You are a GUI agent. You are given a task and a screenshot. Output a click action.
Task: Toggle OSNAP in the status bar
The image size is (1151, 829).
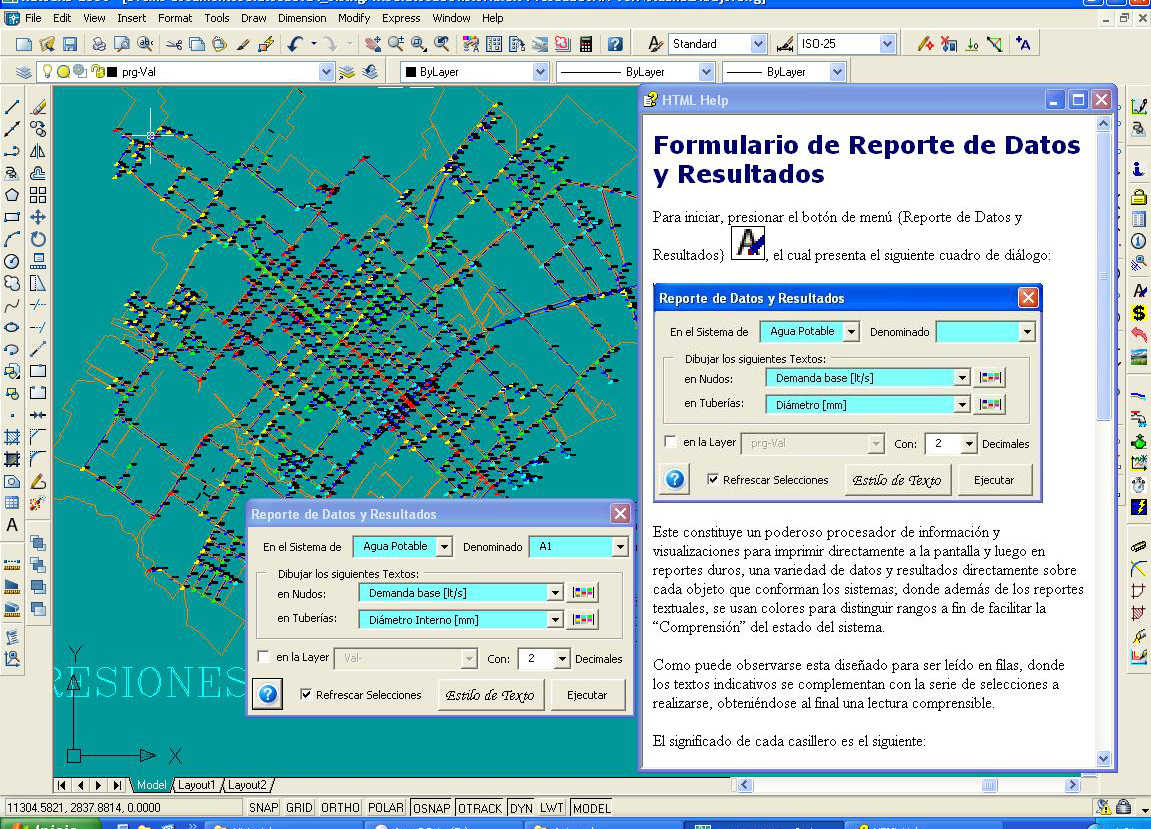pyautogui.click(x=431, y=808)
